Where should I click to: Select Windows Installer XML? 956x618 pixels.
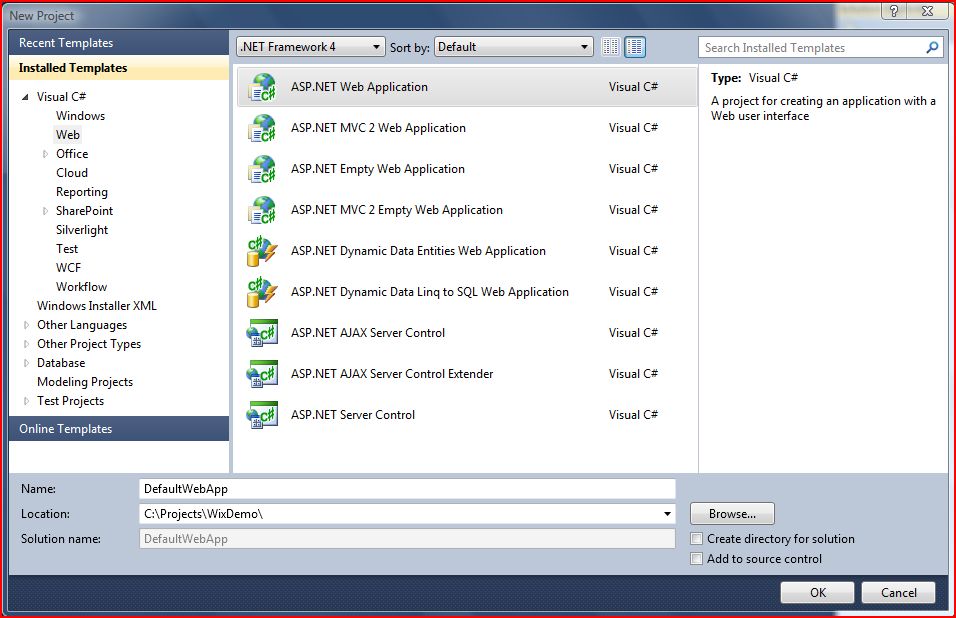coord(97,306)
